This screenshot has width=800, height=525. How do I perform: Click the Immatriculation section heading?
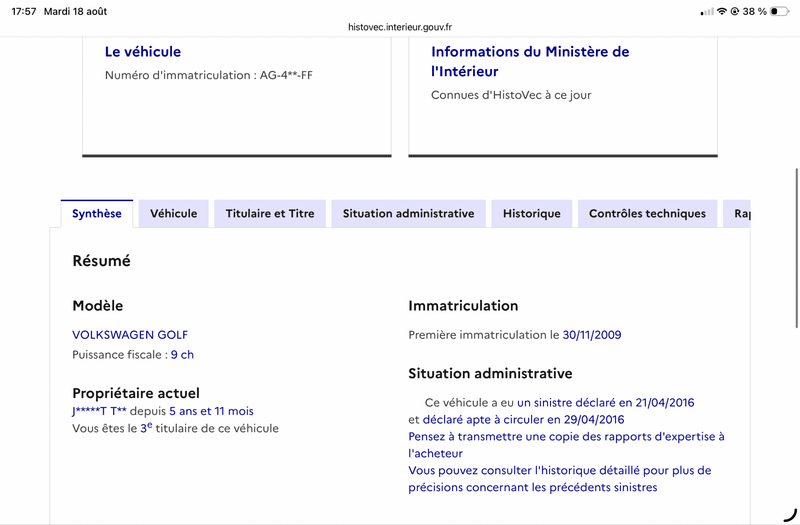pyautogui.click(x=463, y=306)
